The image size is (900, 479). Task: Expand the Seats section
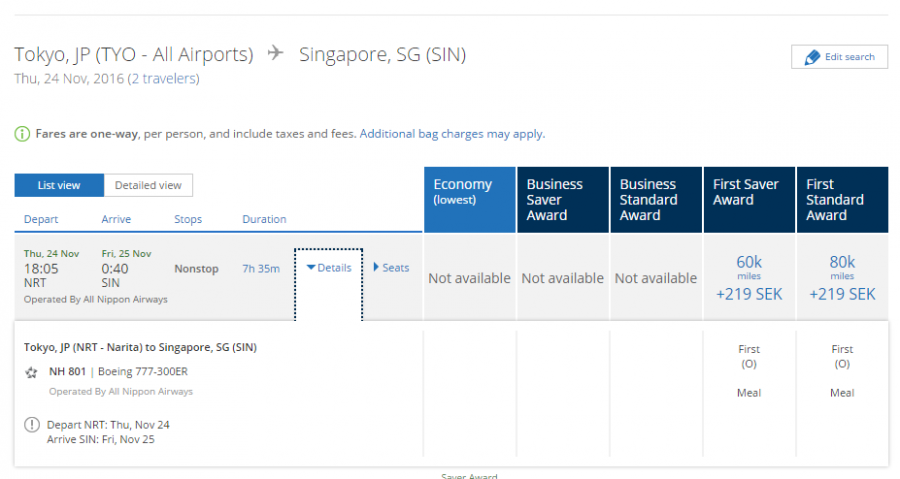[x=391, y=268]
